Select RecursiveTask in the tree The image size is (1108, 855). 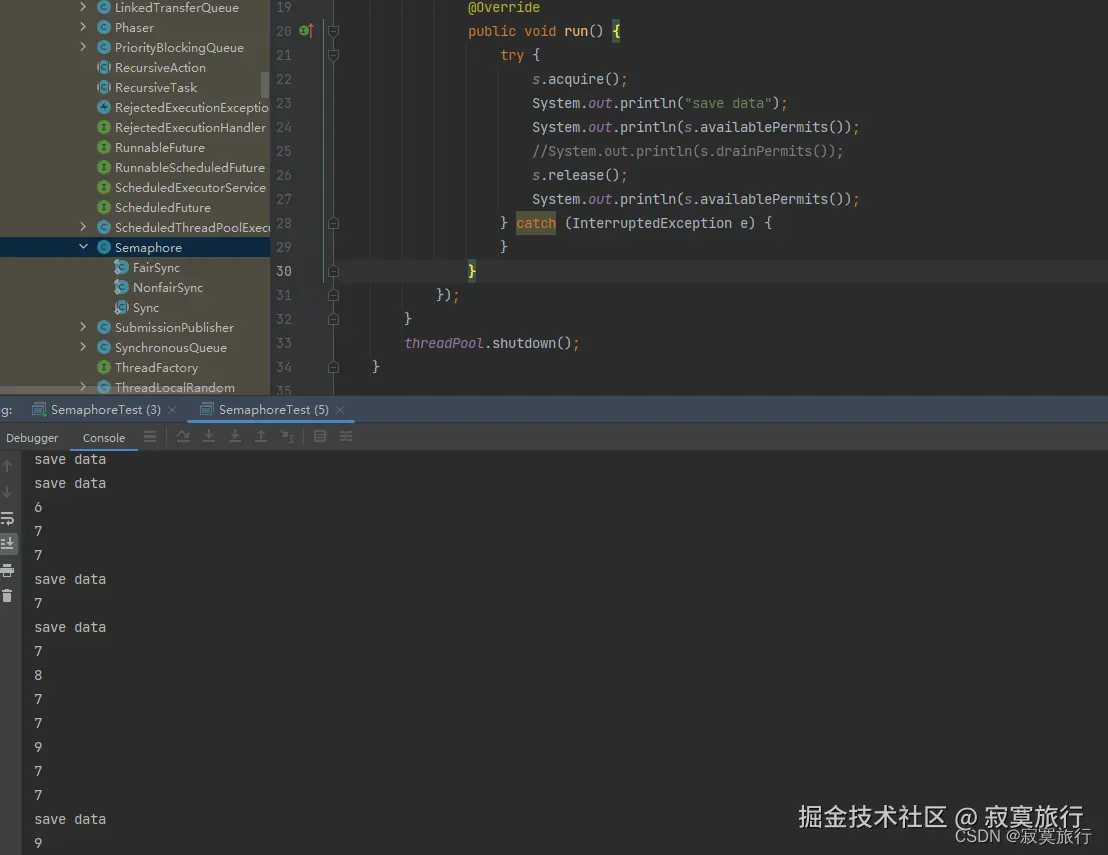click(x=156, y=88)
